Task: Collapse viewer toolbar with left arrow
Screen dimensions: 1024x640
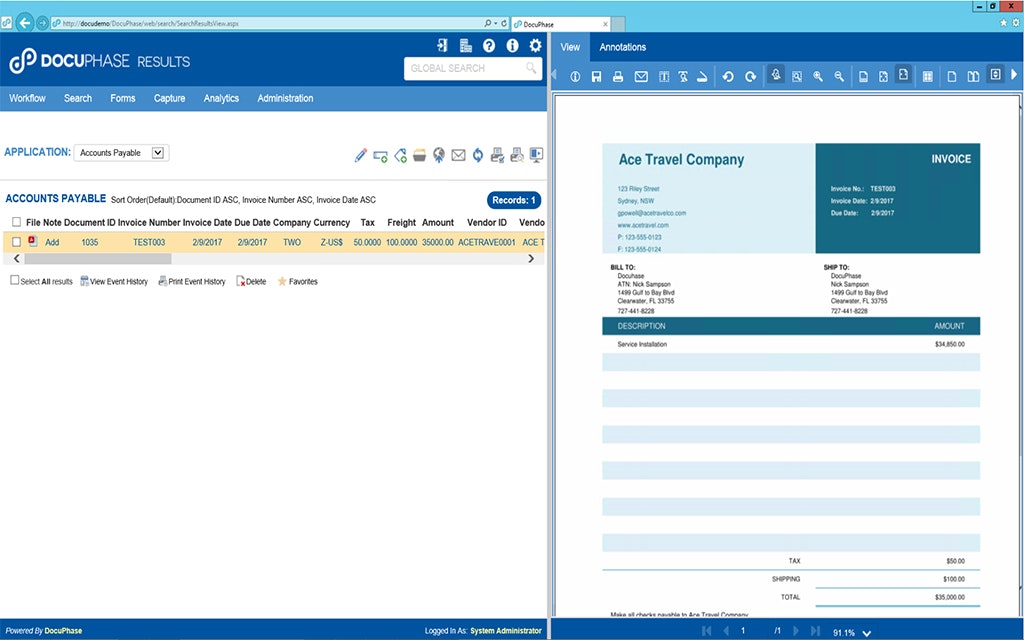Action: pos(554,74)
